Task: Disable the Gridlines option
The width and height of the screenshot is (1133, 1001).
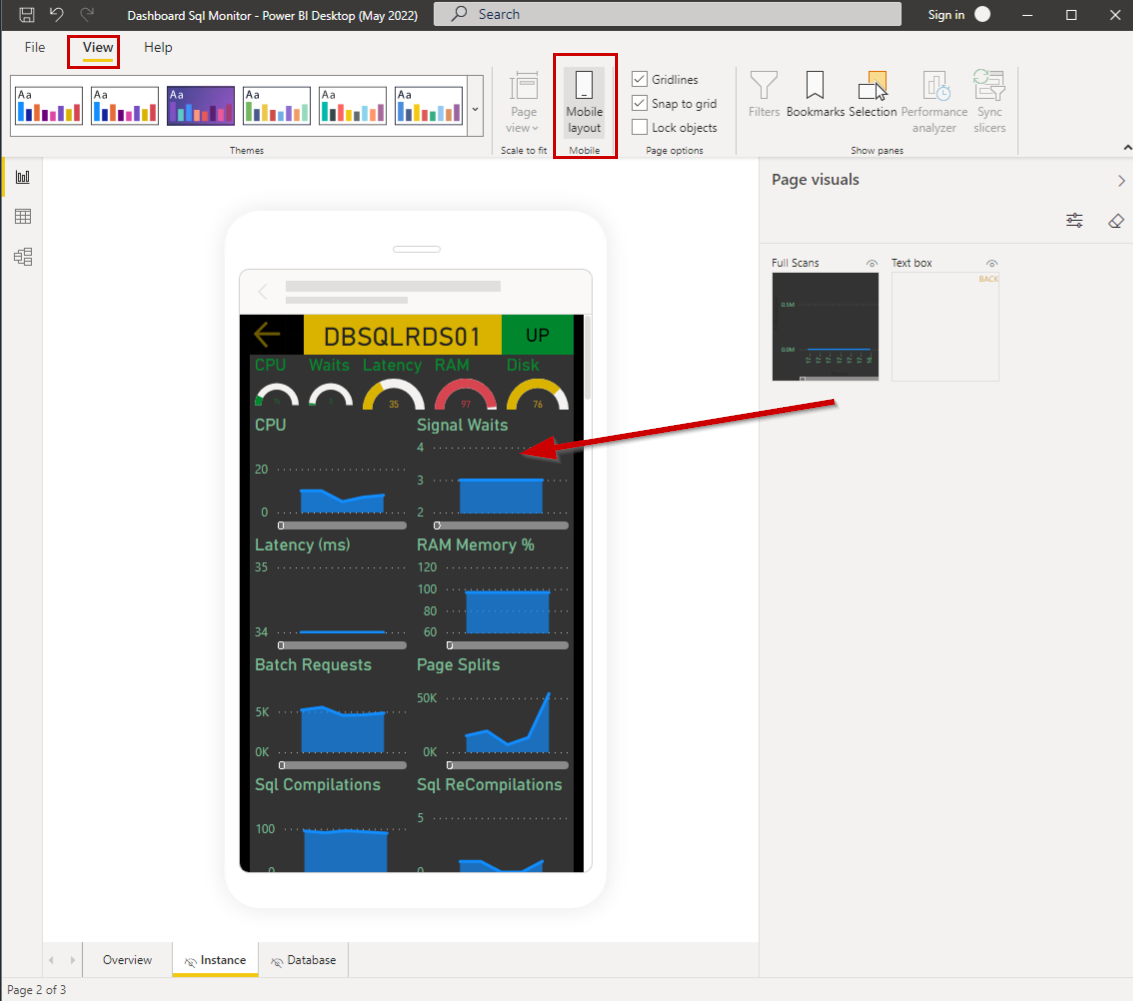Action: (638, 79)
